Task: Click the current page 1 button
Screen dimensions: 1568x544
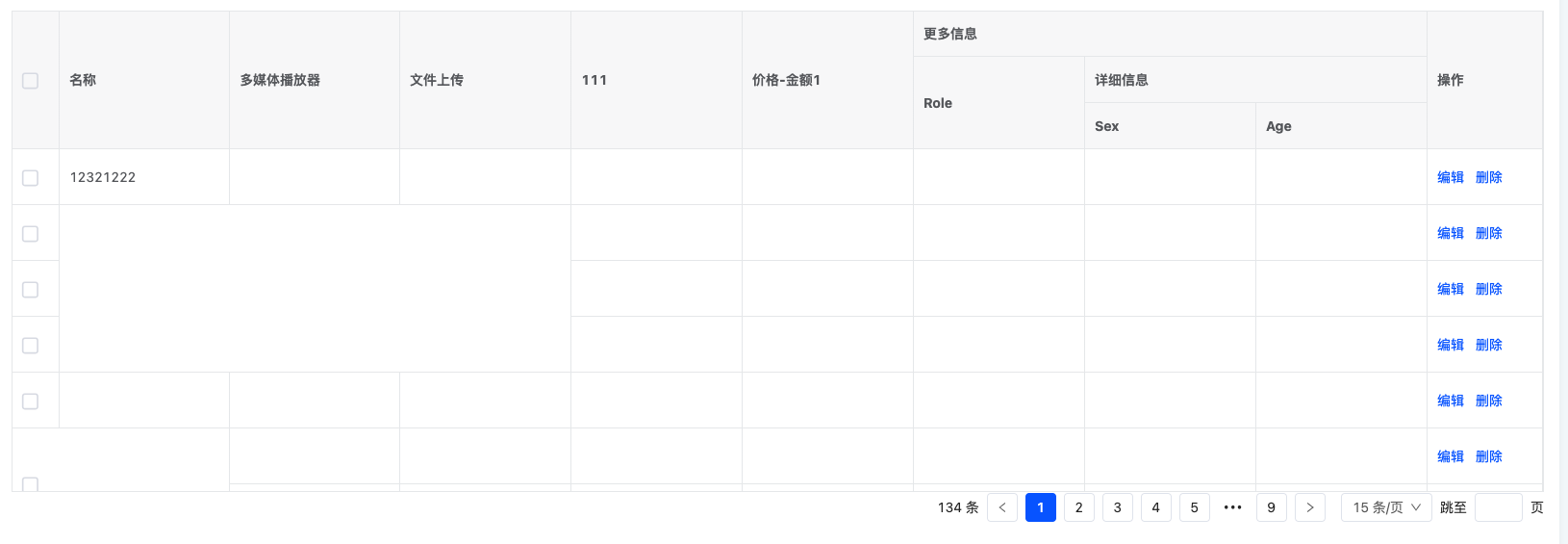Action: tap(1040, 507)
